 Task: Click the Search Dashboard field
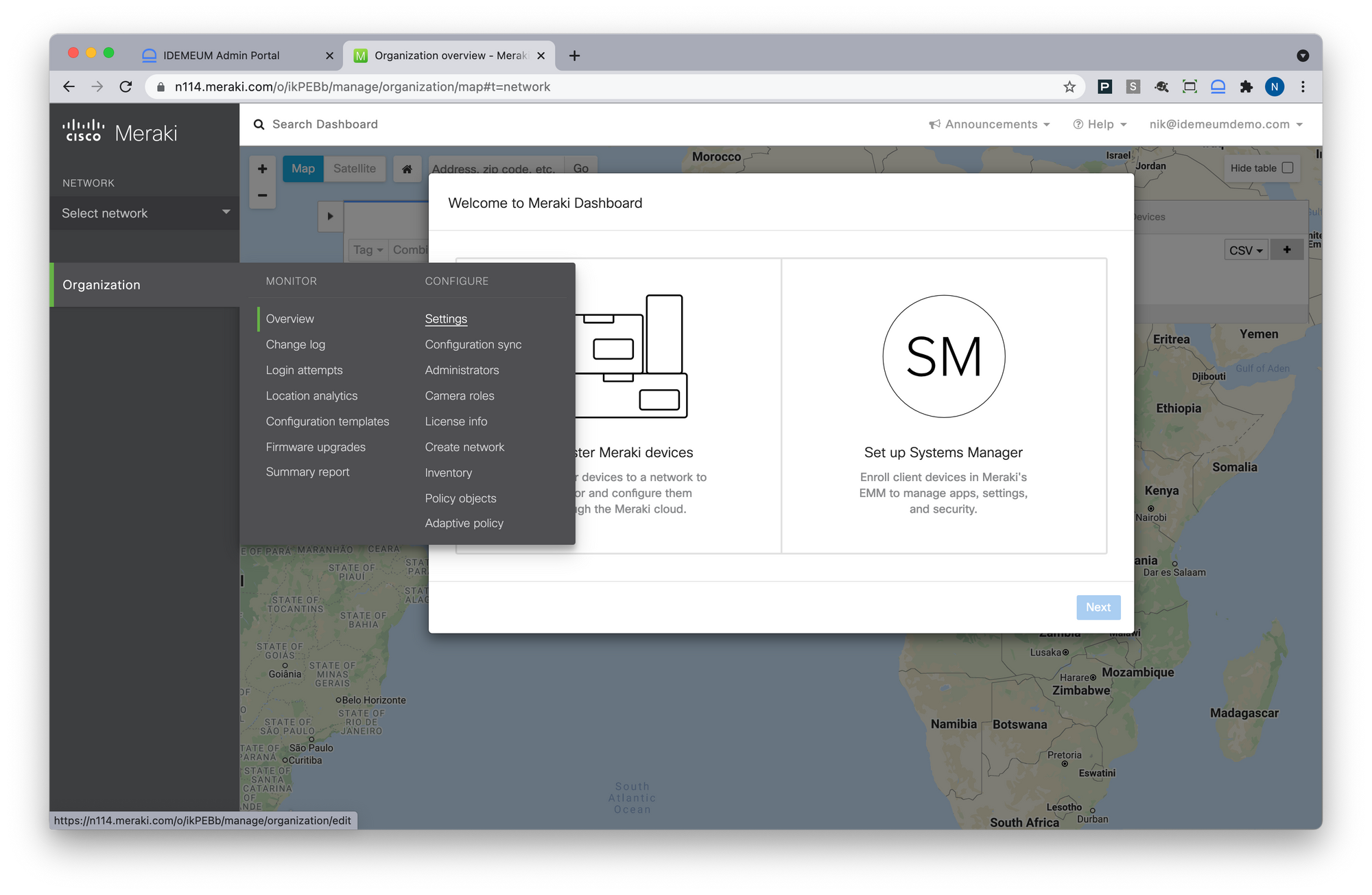pyautogui.click(x=325, y=124)
